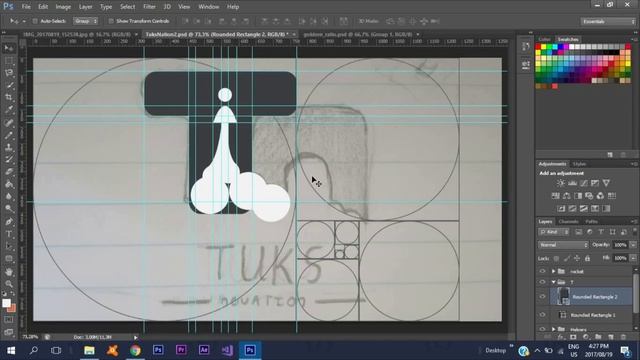640x360 pixels.
Task: Add a Levels adjustment
Action: 573,183
